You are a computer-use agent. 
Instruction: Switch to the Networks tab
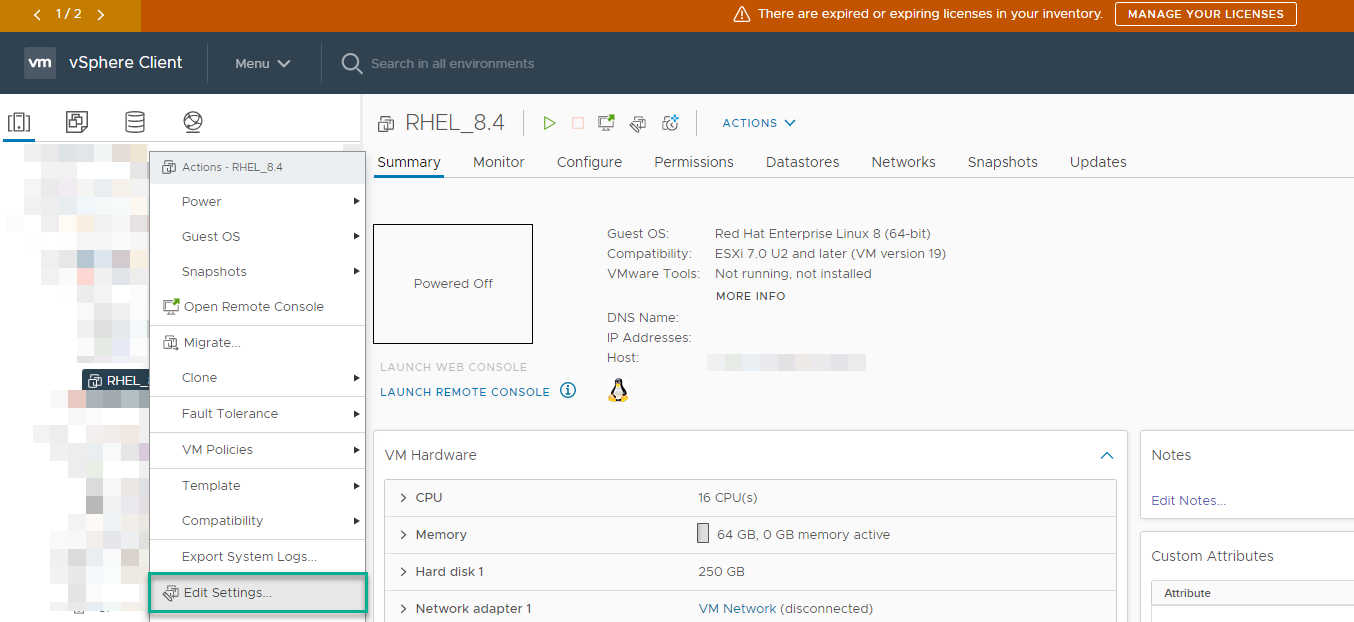click(904, 162)
